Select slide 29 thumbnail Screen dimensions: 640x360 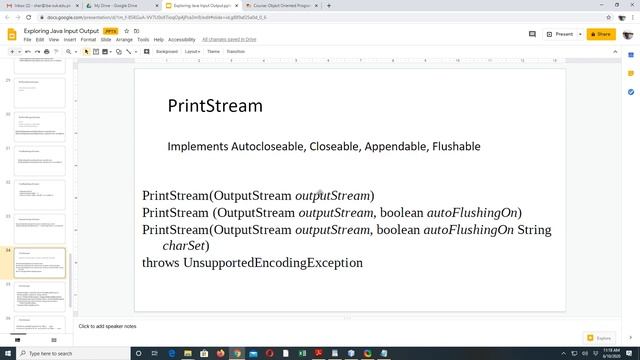coord(40,93)
